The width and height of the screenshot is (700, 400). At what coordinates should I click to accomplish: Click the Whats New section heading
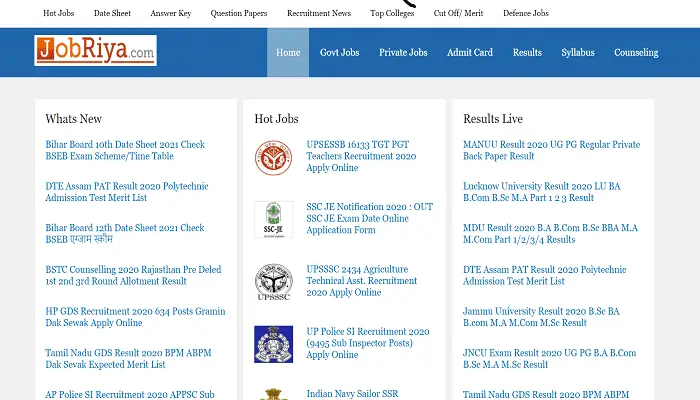tap(74, 119)
